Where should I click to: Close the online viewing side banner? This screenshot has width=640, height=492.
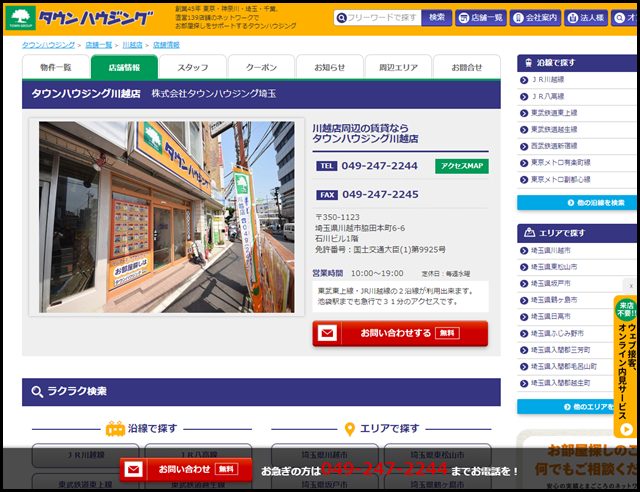point(631,285)
